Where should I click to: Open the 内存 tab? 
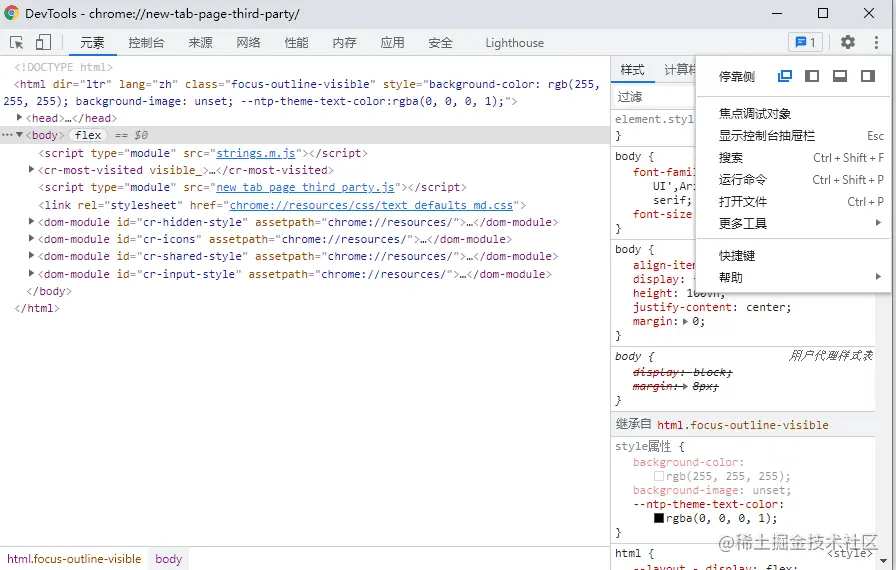[345, 43]
